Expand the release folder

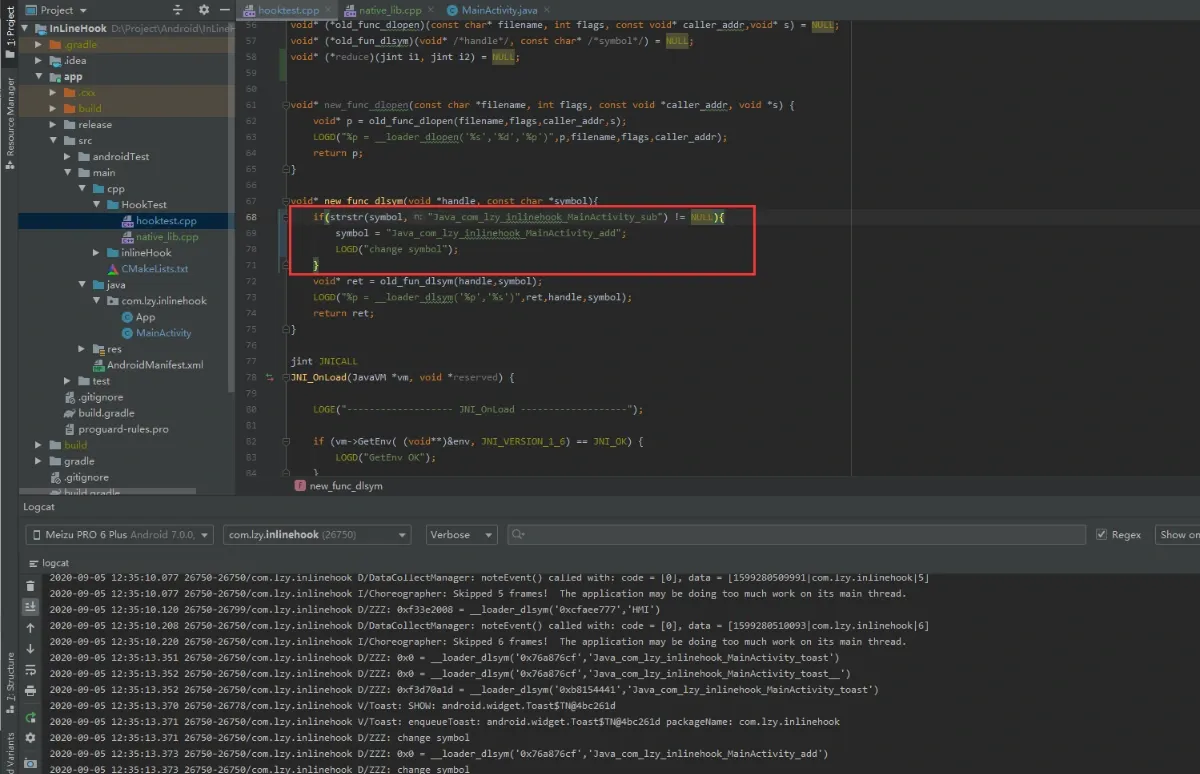click(x=68, y=125)
